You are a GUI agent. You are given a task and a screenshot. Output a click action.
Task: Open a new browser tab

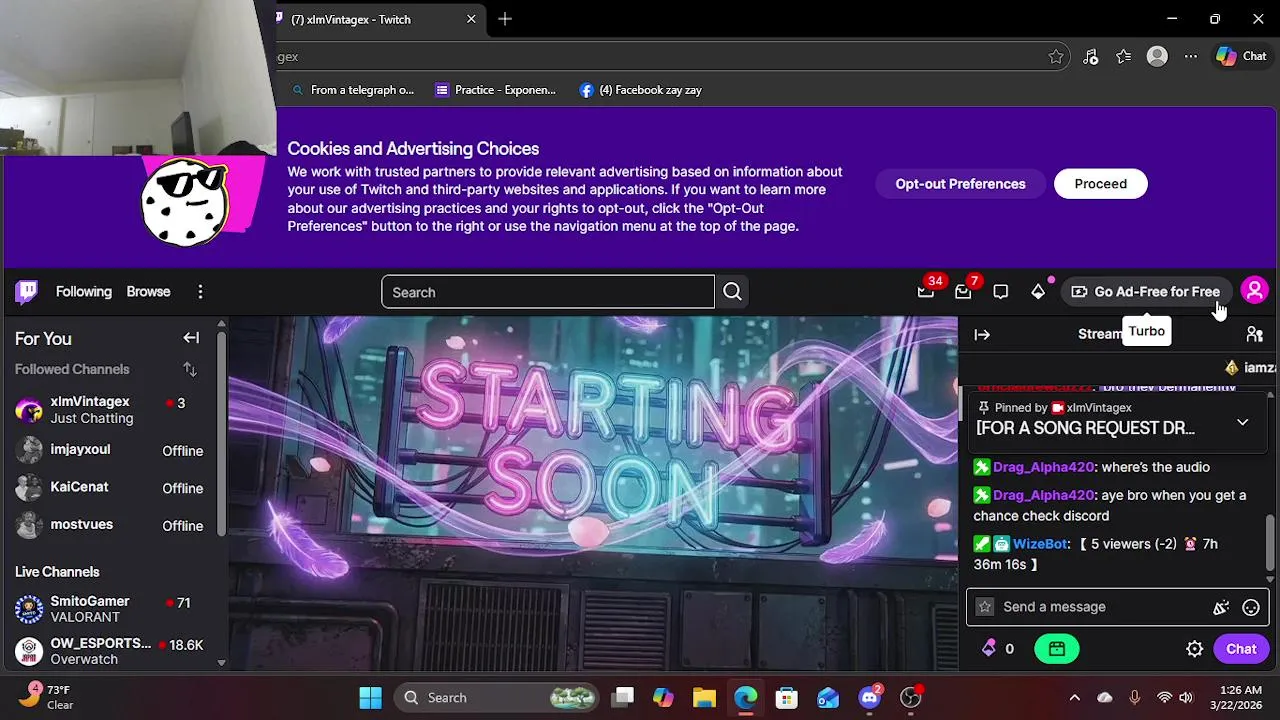(x=505, y=19)
